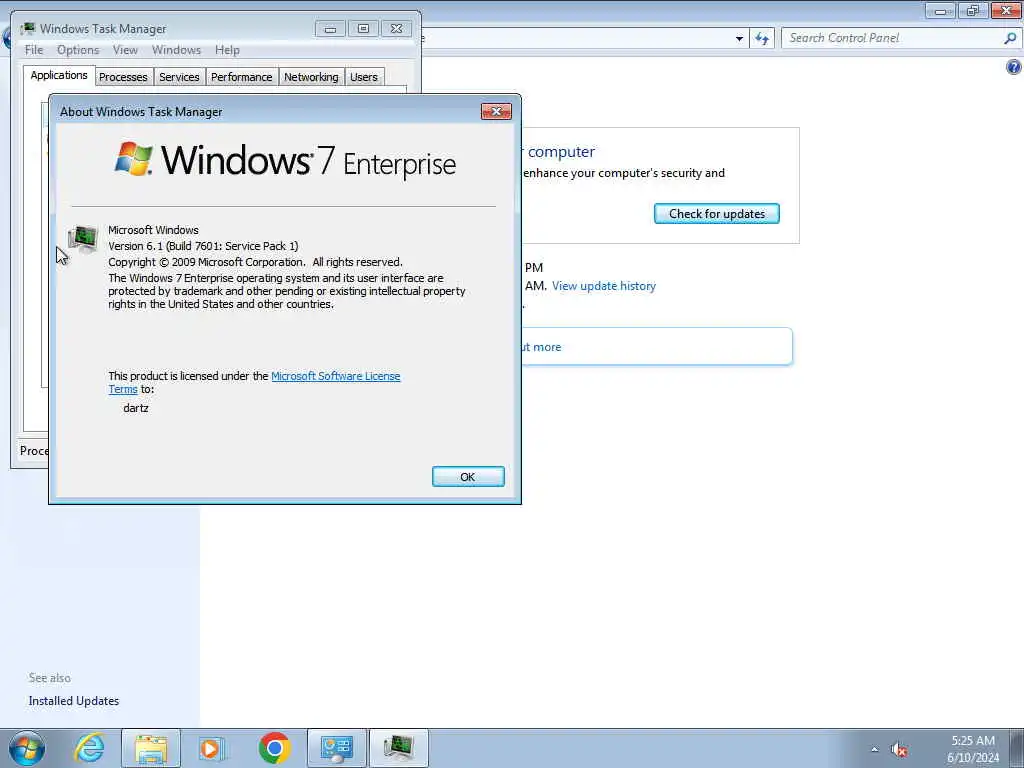The height and width of the screenshot is (768, 1024).
Task: Switch to Control Panel taskbar button
Action: click(337, 748)
